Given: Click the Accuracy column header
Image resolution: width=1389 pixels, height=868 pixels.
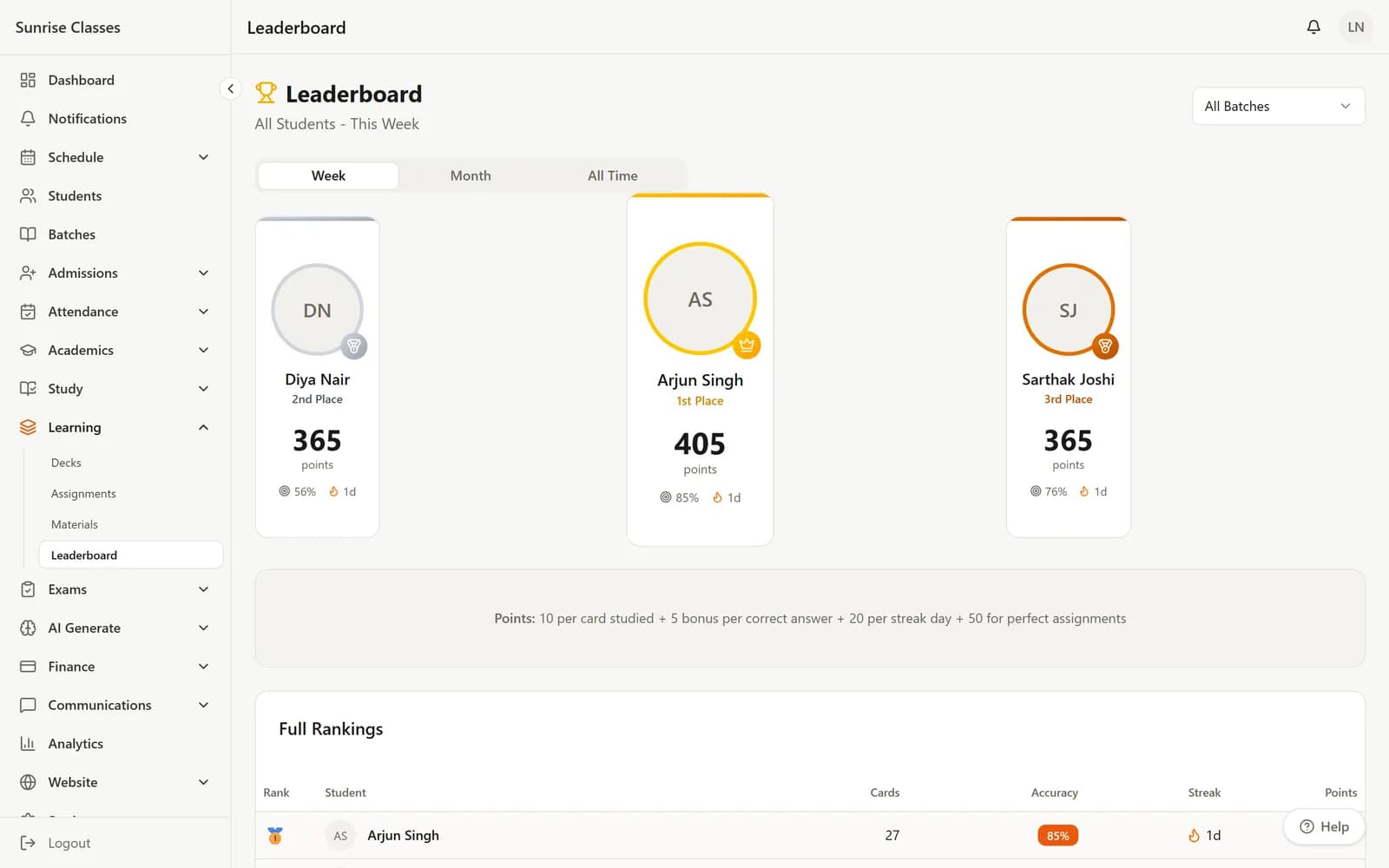Looking at the screenshot, I should [1054, 792].
